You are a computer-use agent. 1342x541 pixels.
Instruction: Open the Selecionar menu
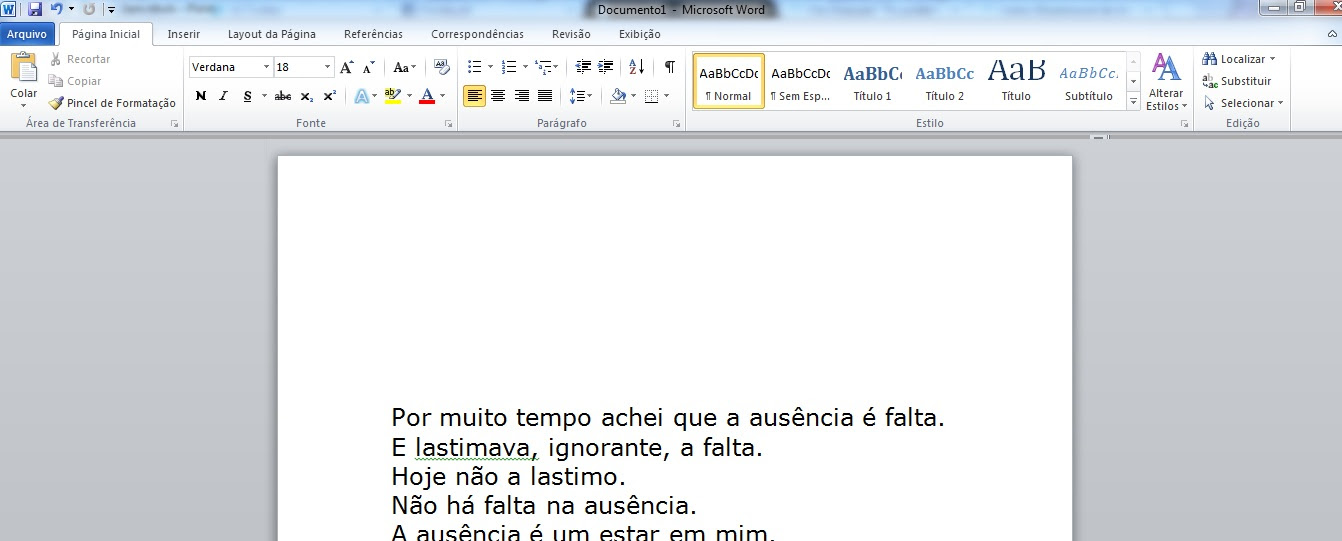[x=1243, y=103]
